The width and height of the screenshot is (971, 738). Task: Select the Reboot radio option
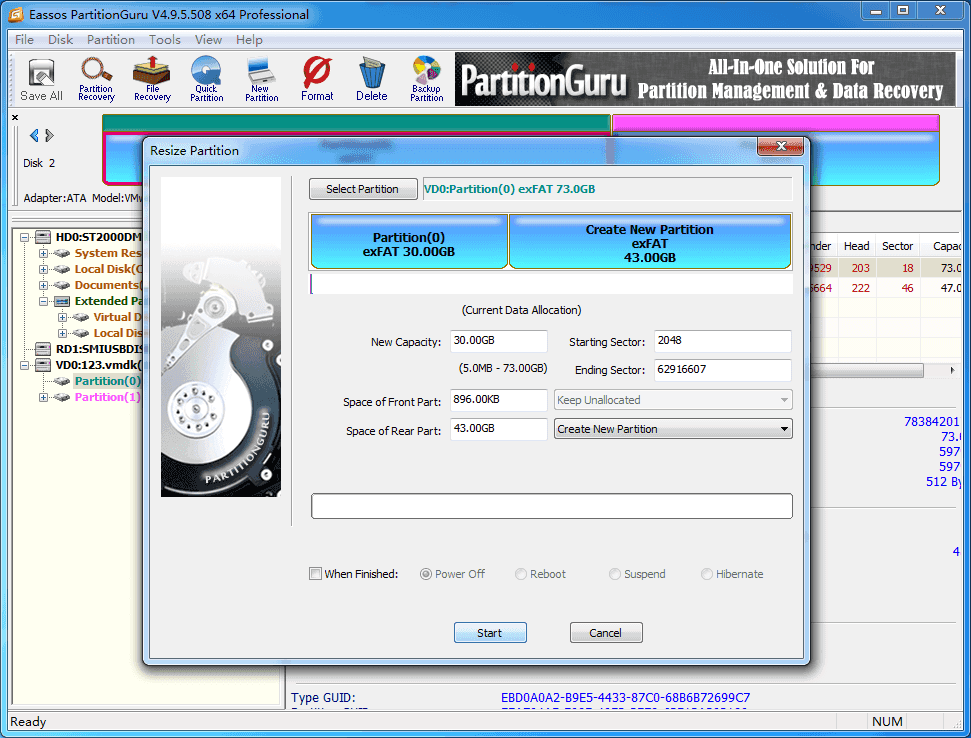click(x=521, y=574)
